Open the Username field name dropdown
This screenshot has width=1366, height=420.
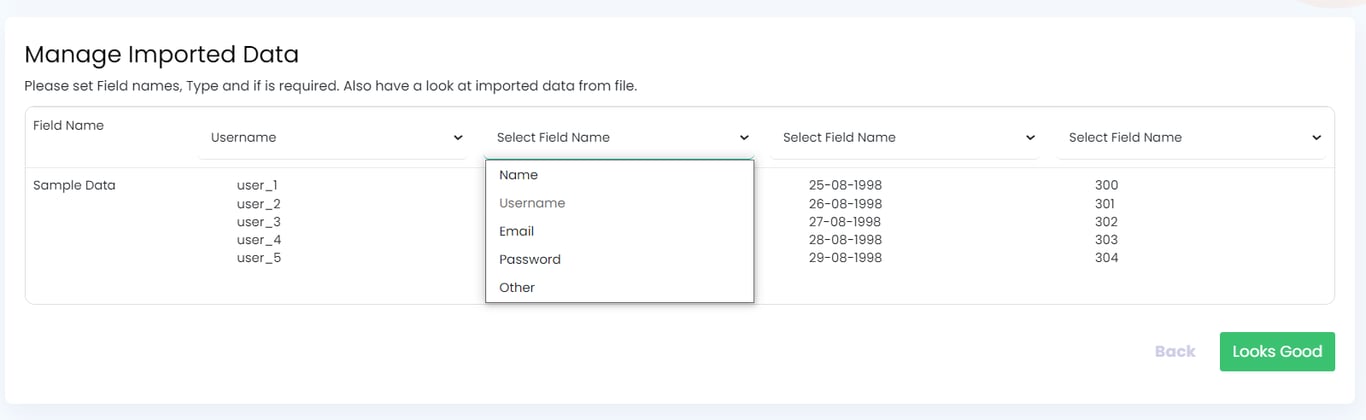point(332,138)
